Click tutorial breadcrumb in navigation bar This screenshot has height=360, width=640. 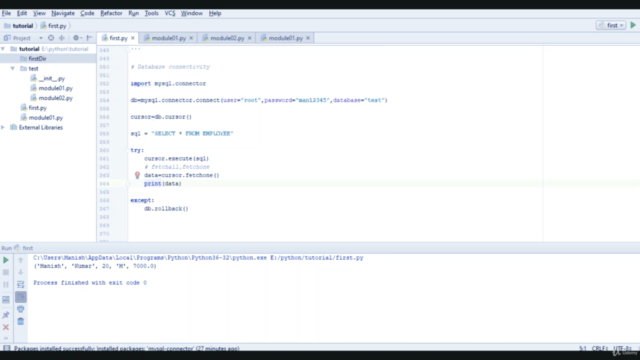tap(19, 26)
